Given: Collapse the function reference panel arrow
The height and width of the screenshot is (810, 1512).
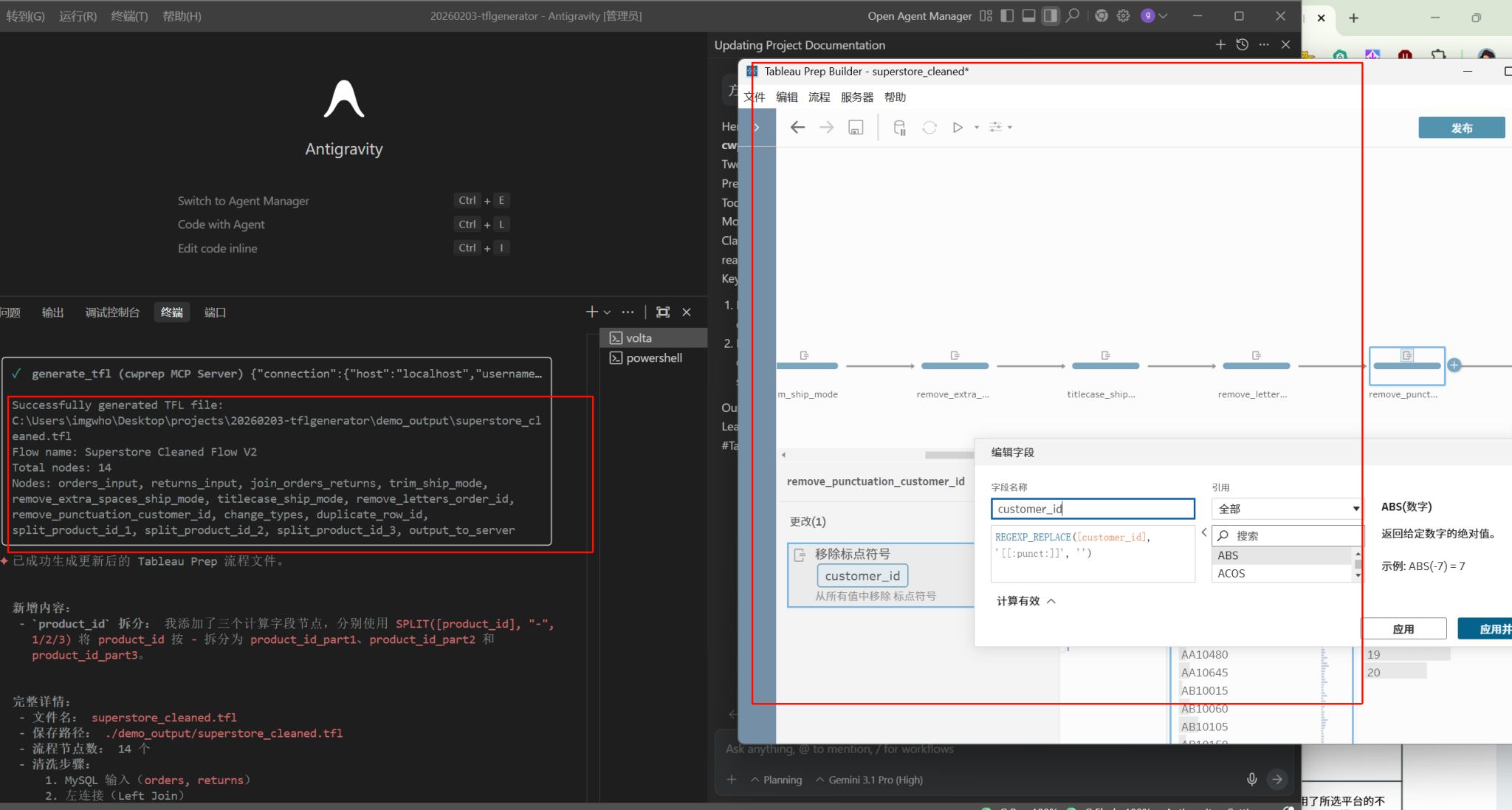Looking at the screenshot, I should [x=1203, y=532].
